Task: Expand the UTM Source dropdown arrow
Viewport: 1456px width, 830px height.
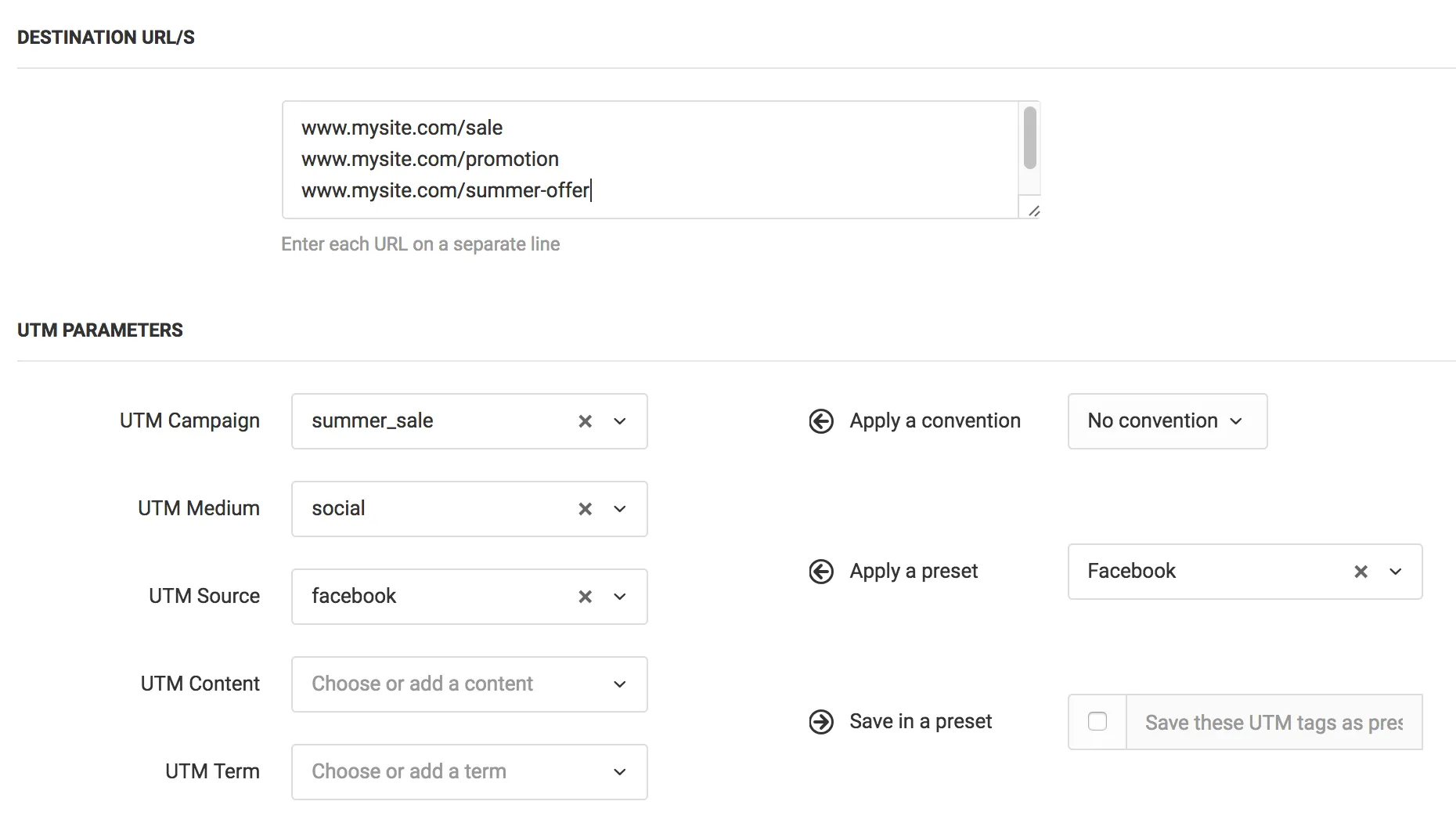Action: 620,597
